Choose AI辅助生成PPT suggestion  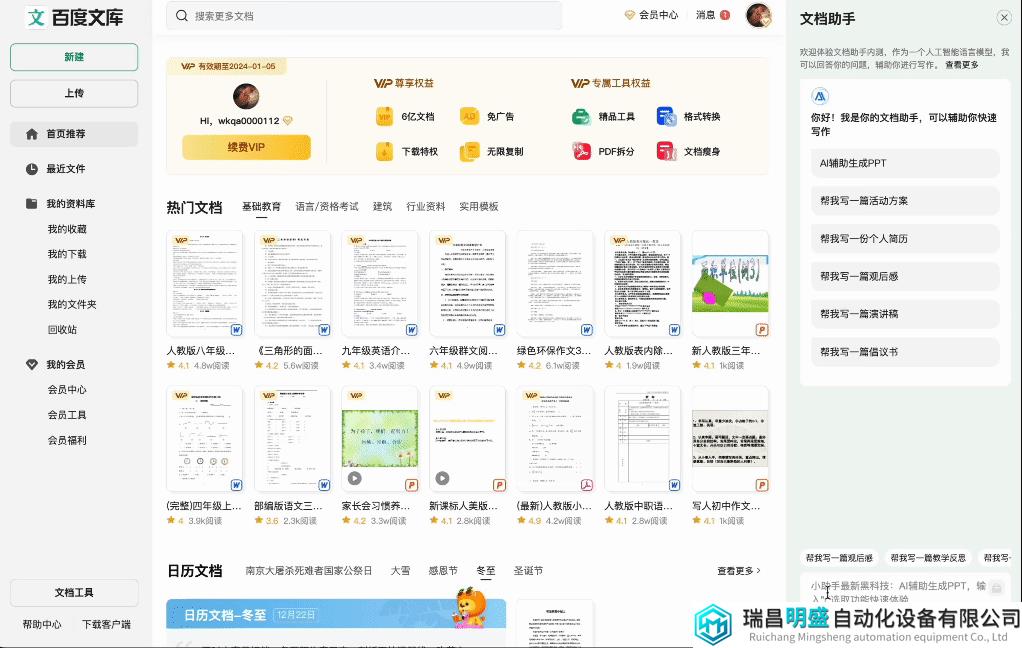pyautogui.click(x=905, y=163)
